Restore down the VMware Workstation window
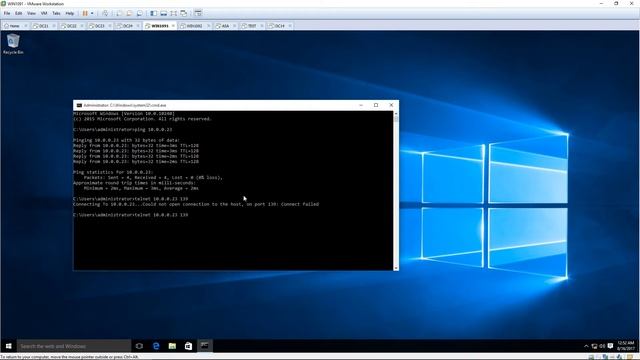The width and height of the screenshot is (640, 360). pos(616,3)
